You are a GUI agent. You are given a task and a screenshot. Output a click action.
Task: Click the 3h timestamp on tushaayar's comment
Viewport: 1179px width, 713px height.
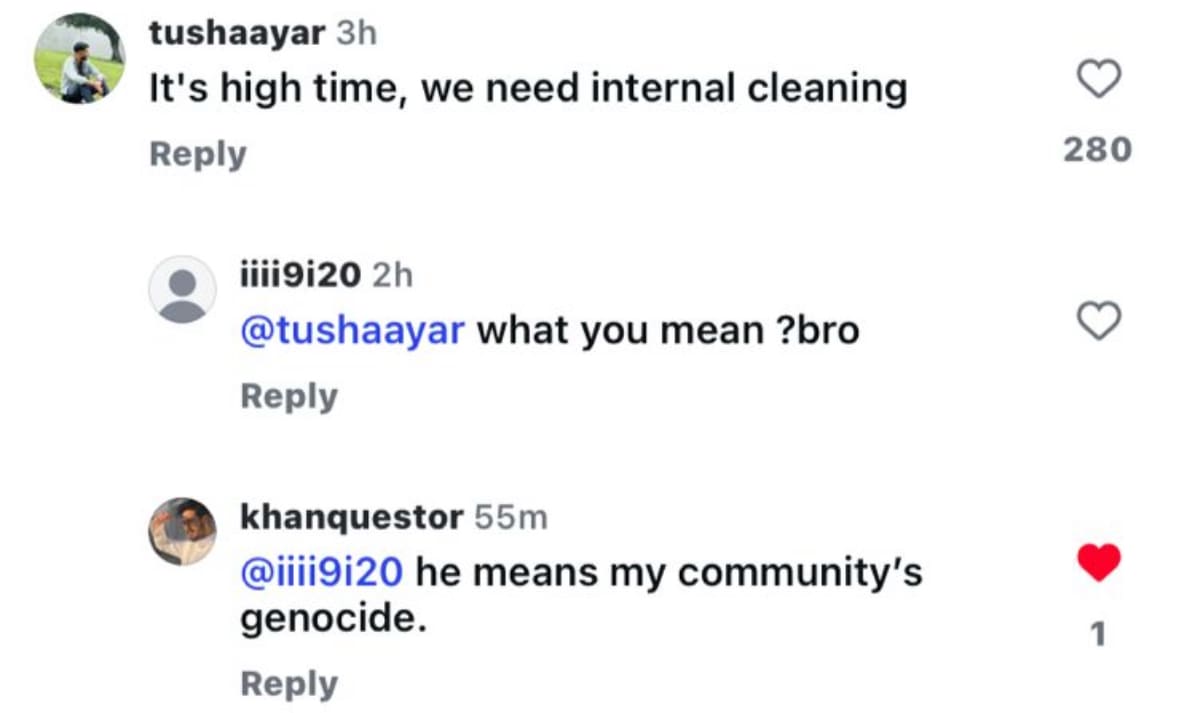[x=356, y=33]
